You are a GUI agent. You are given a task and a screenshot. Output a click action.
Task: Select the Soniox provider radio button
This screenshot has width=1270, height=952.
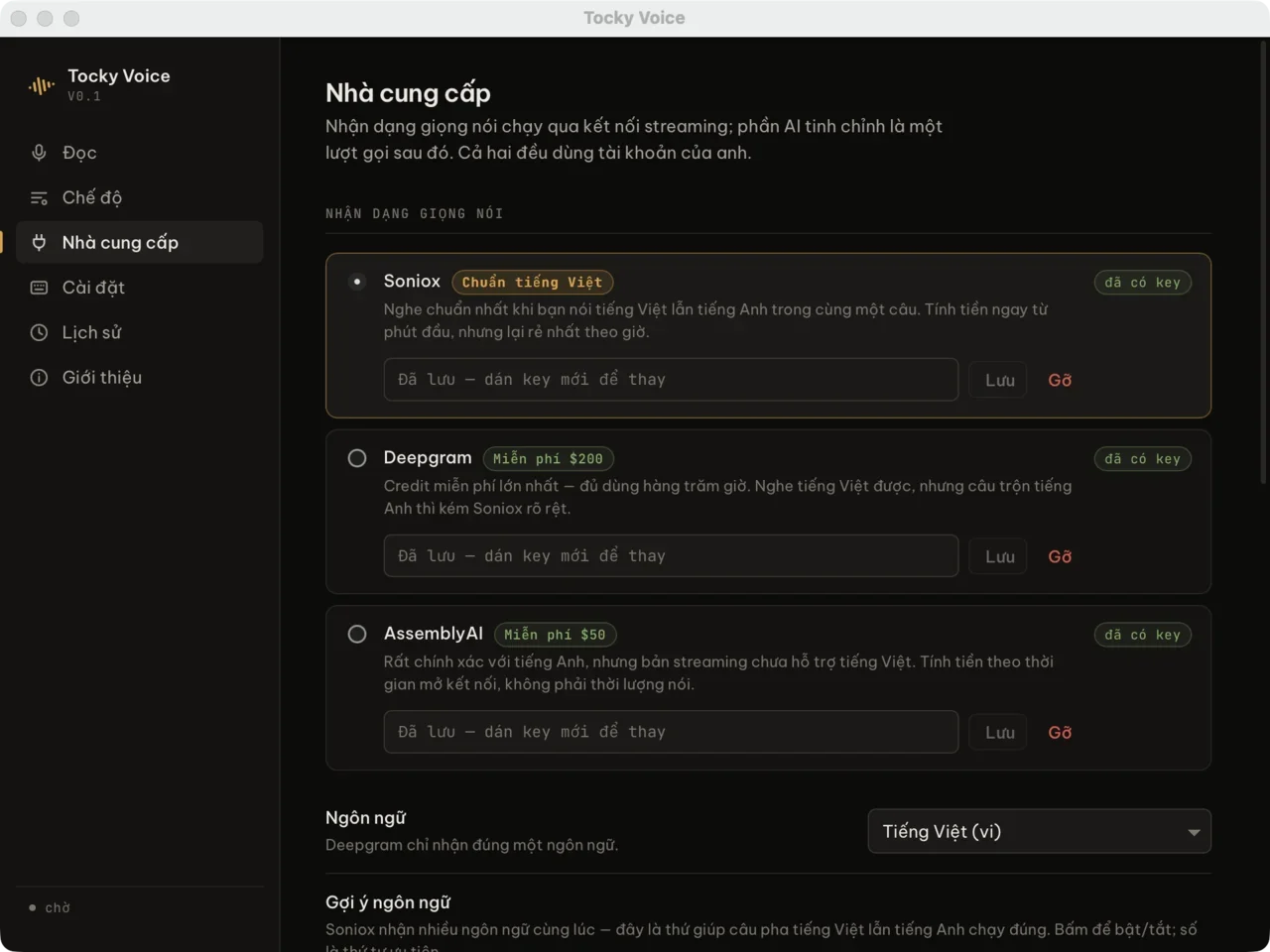357,282
